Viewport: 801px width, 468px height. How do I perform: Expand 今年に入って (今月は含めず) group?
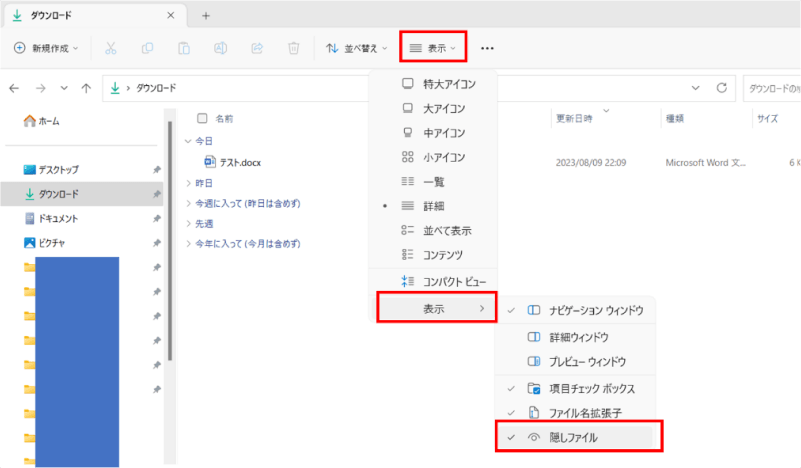point(188,244)
